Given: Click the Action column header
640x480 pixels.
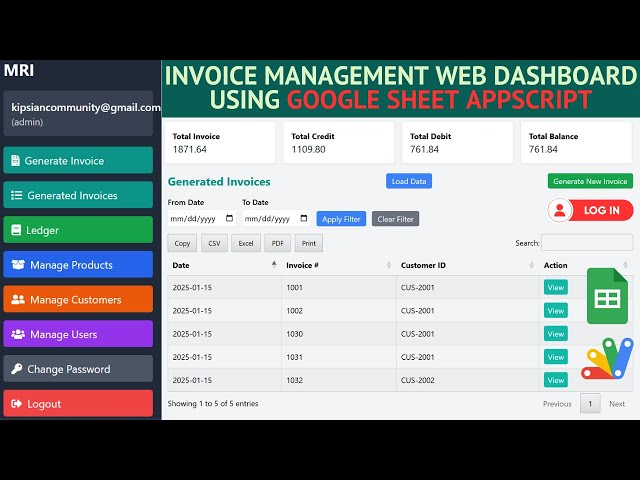Looking at the screenshot, I should coord(556,265).
